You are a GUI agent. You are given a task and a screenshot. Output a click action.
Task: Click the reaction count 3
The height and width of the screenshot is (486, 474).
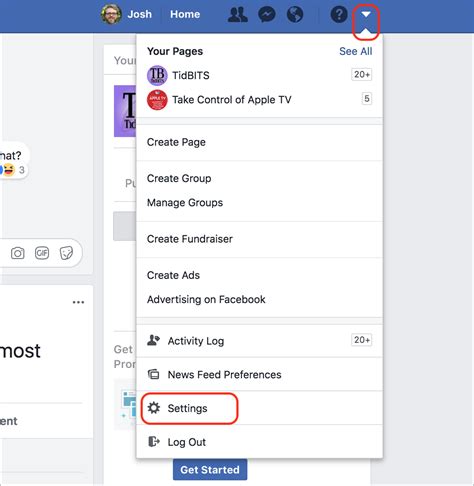click(x=22, y=170)
